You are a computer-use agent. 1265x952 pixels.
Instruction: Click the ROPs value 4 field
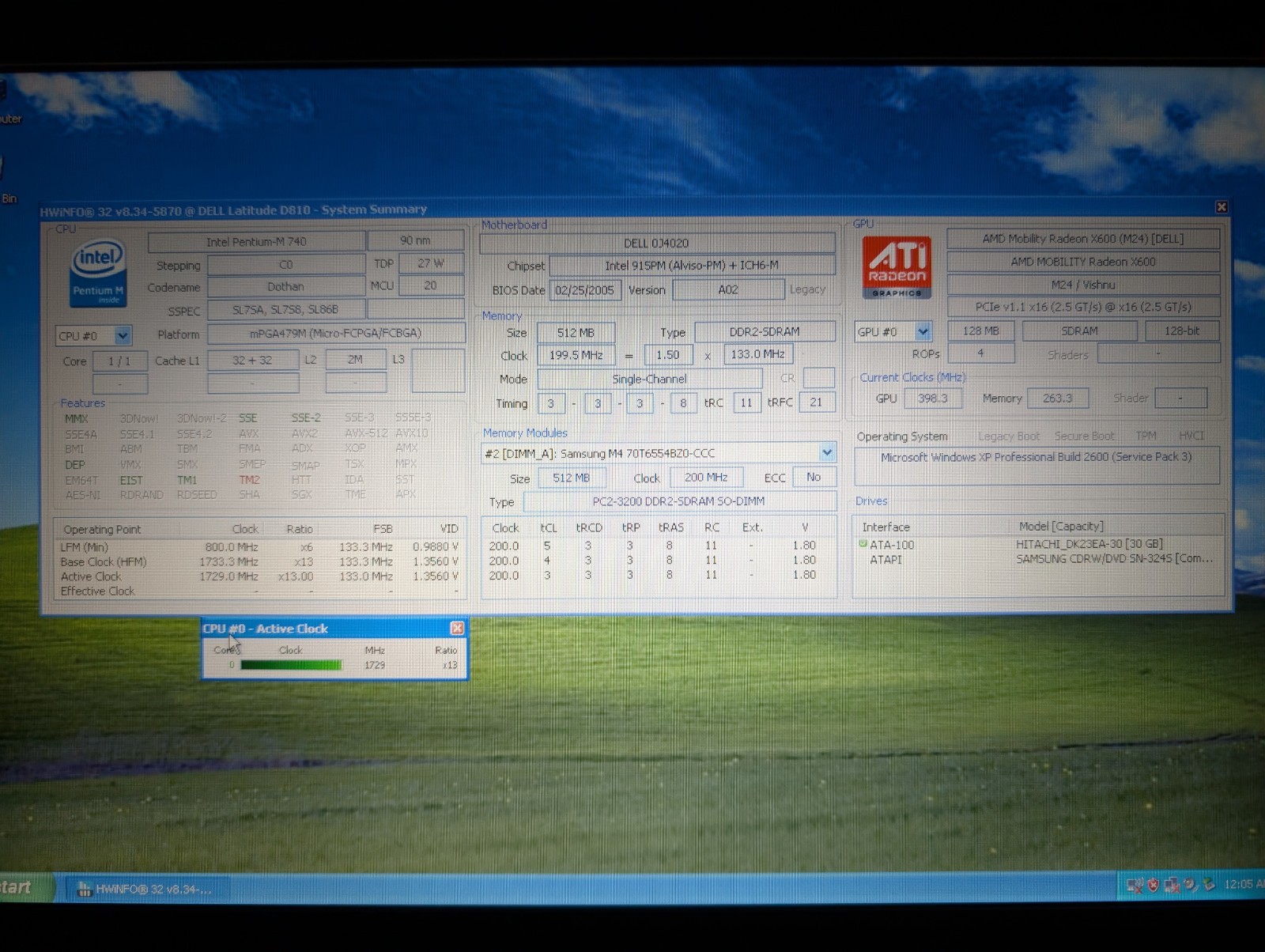coord(980,353)
